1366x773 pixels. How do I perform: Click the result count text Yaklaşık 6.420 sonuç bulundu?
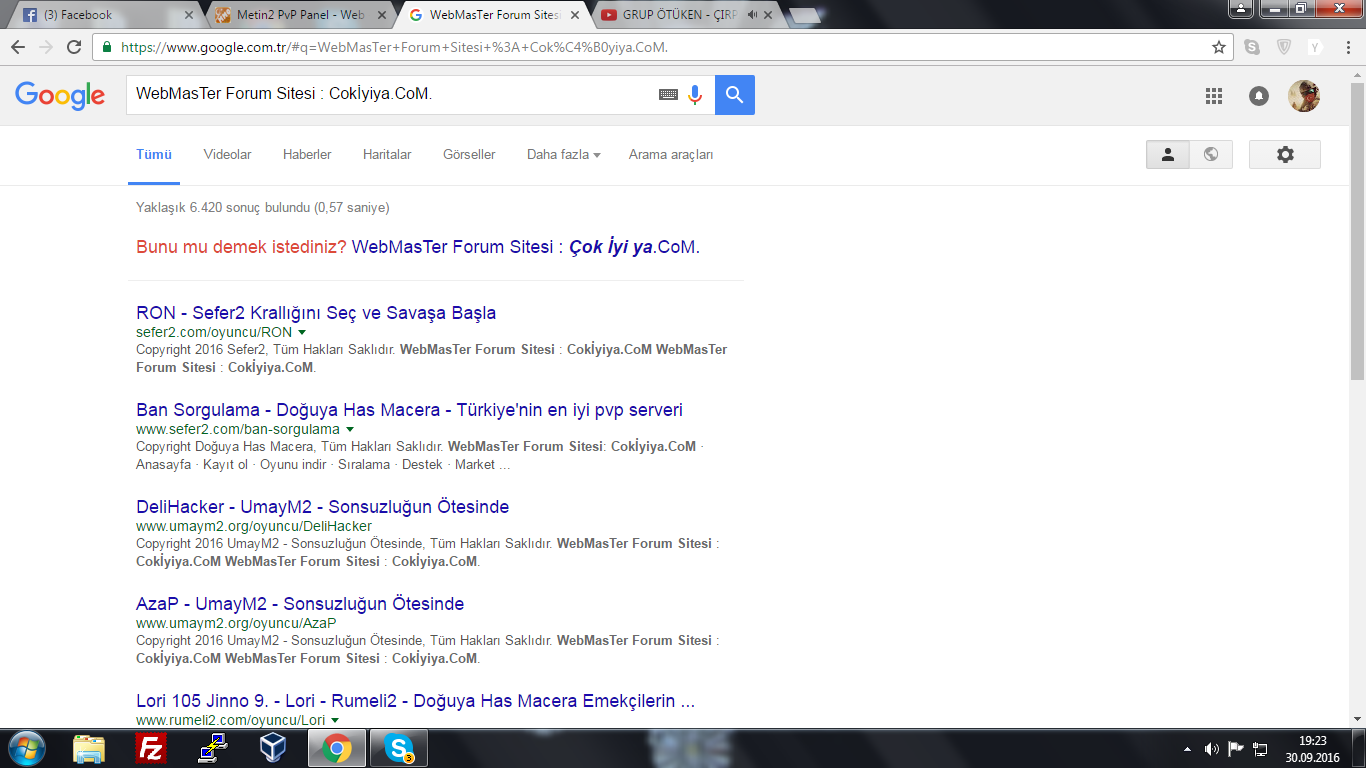coord(263,208)
